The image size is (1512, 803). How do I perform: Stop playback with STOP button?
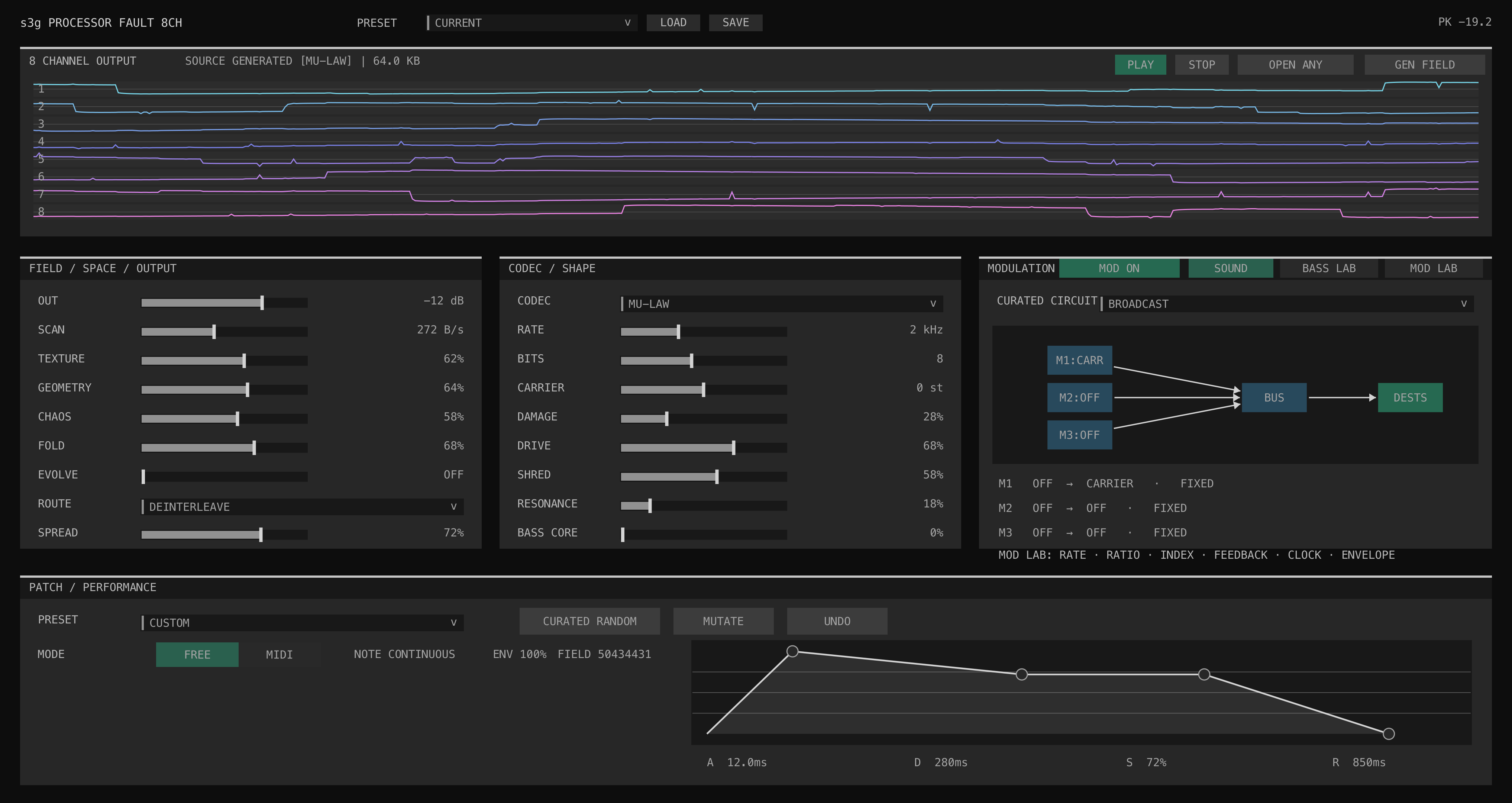(x=1202, y=65)
